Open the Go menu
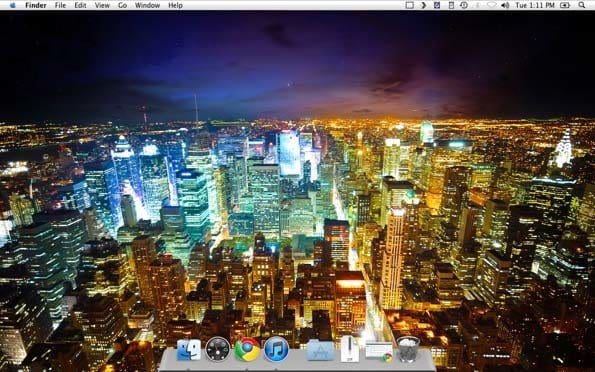The image size is (595, 372). tap(122, 5)
